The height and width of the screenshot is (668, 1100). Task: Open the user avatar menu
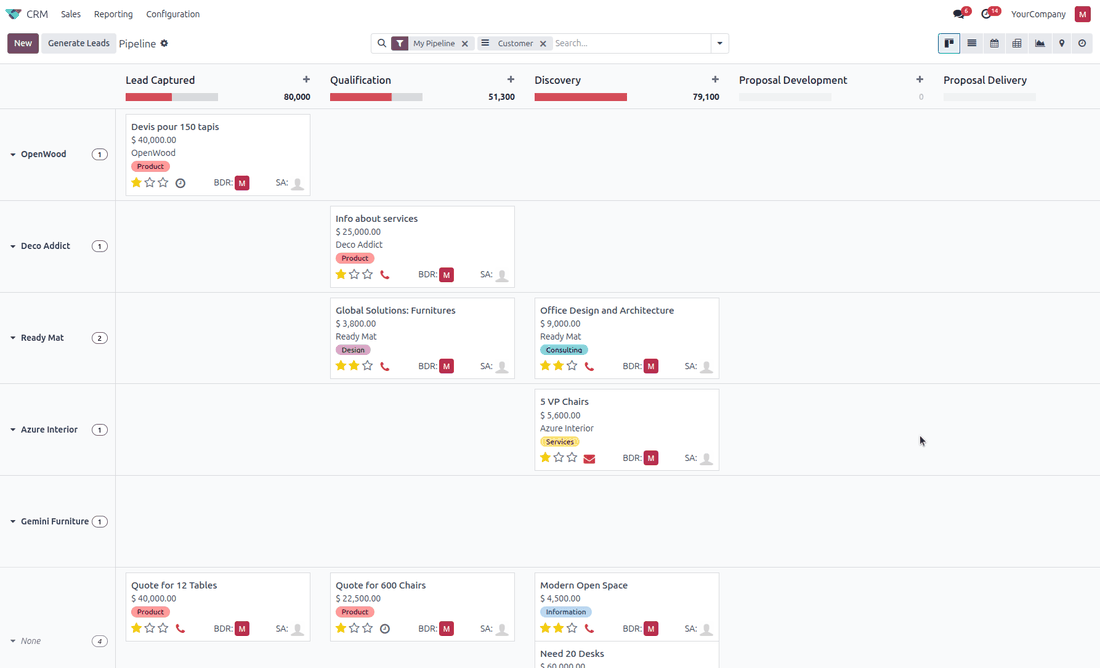coord(1082,14)
